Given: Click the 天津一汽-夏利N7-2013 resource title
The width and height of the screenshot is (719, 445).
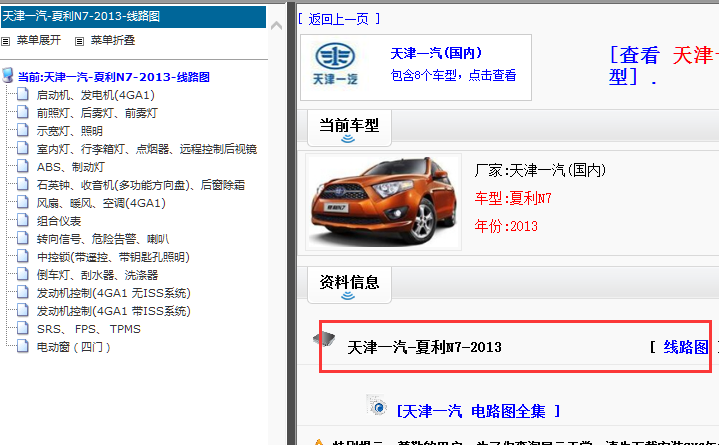Looking at the screenshot, I should click(x=424, y=347).
